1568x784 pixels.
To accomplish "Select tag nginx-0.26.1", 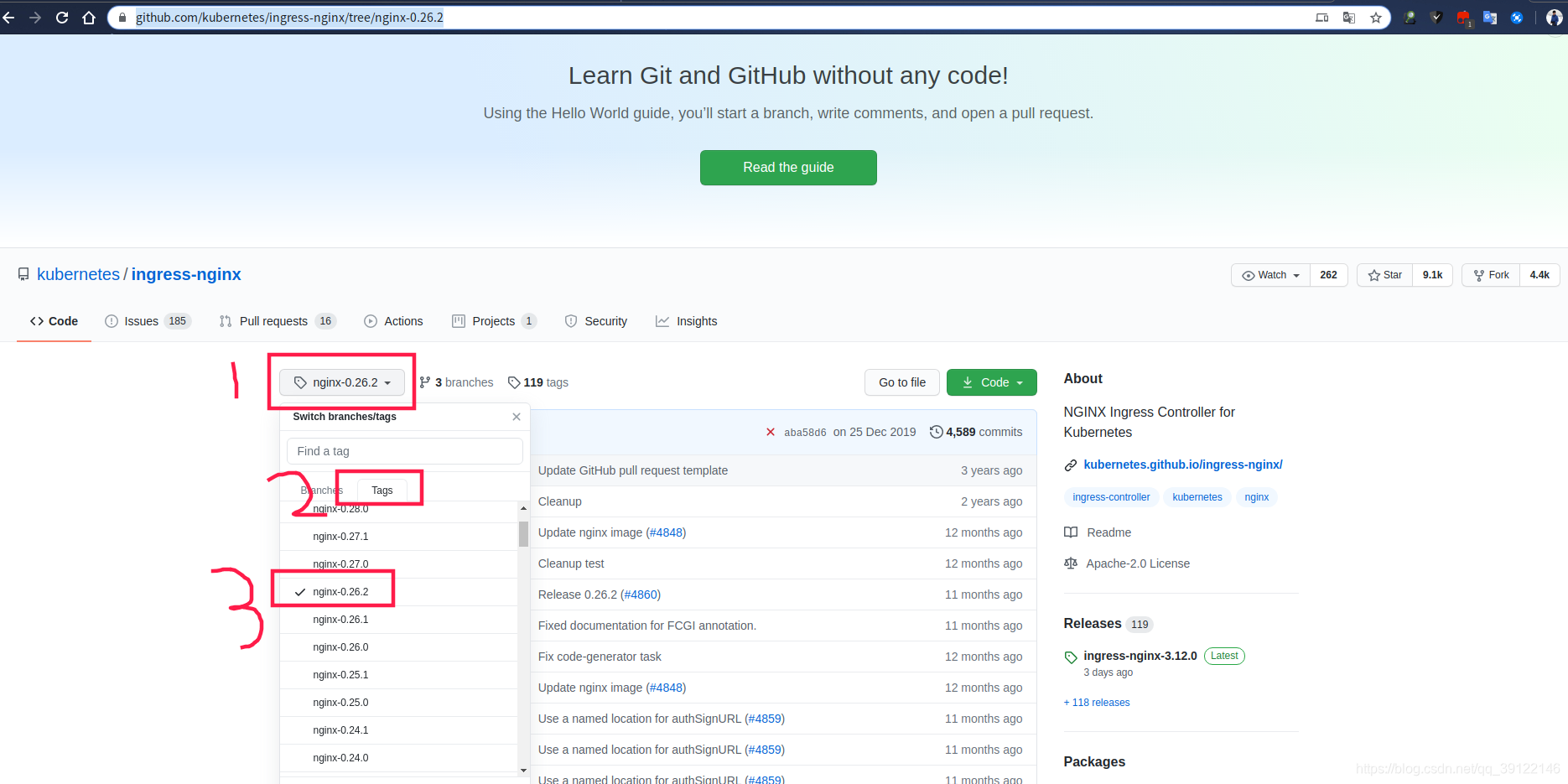I will (x=398, y=620).
